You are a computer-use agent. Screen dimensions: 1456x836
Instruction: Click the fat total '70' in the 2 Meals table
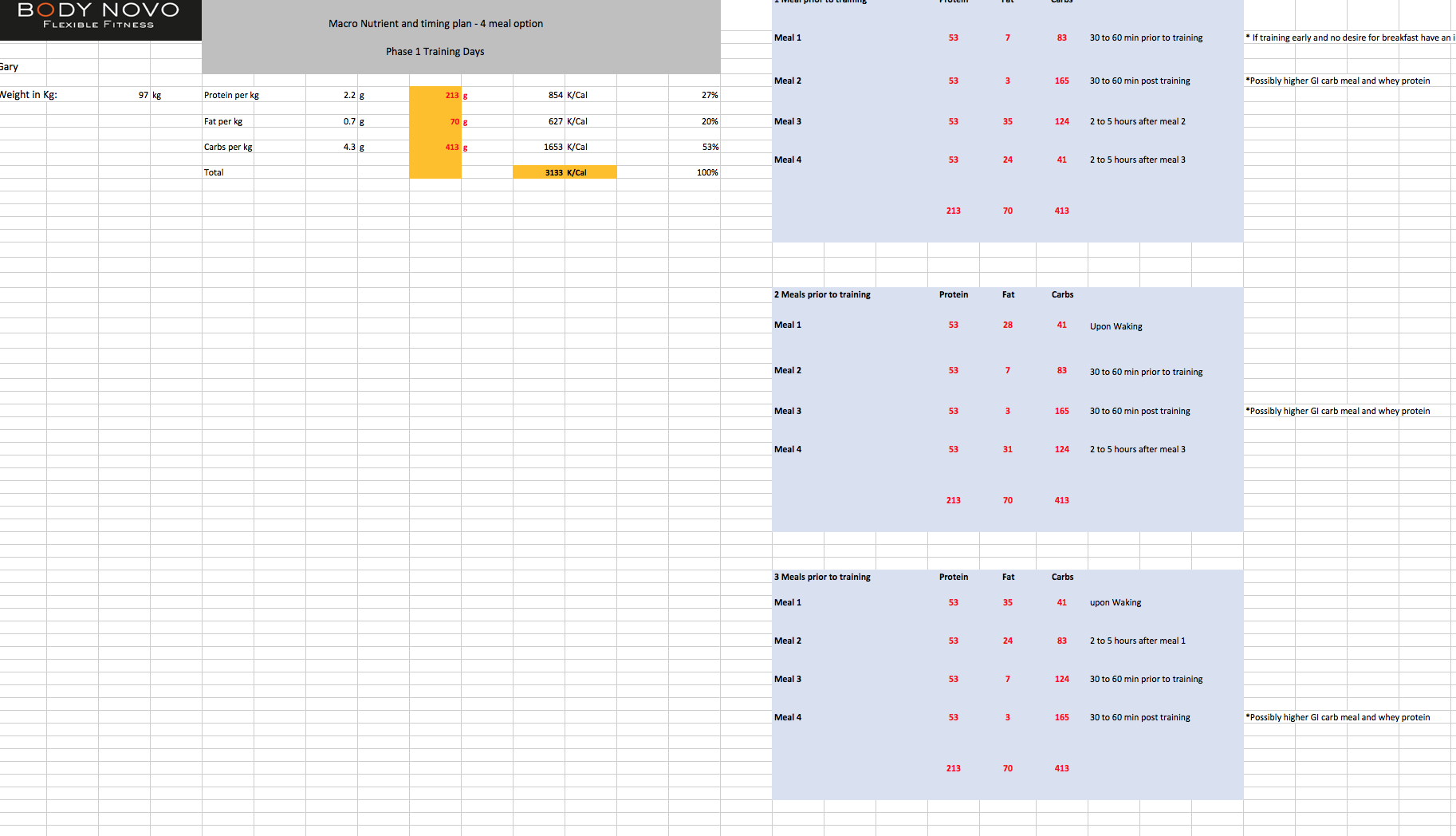pos(1008,500)
